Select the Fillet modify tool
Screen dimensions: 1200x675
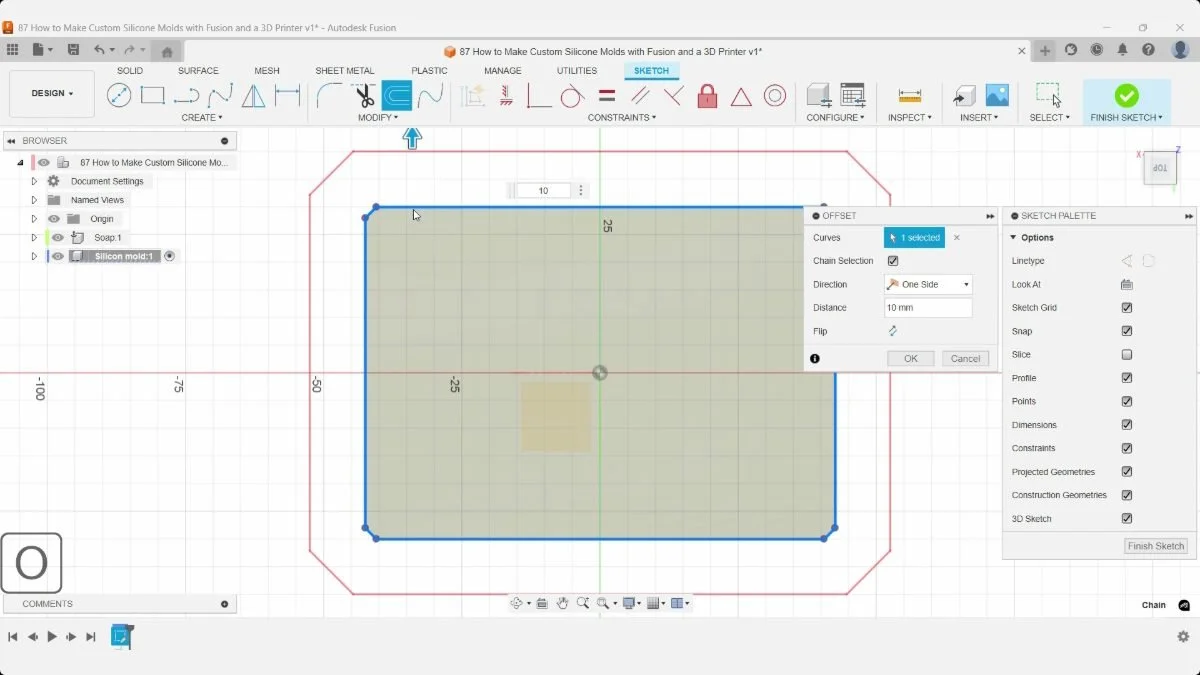329,96
